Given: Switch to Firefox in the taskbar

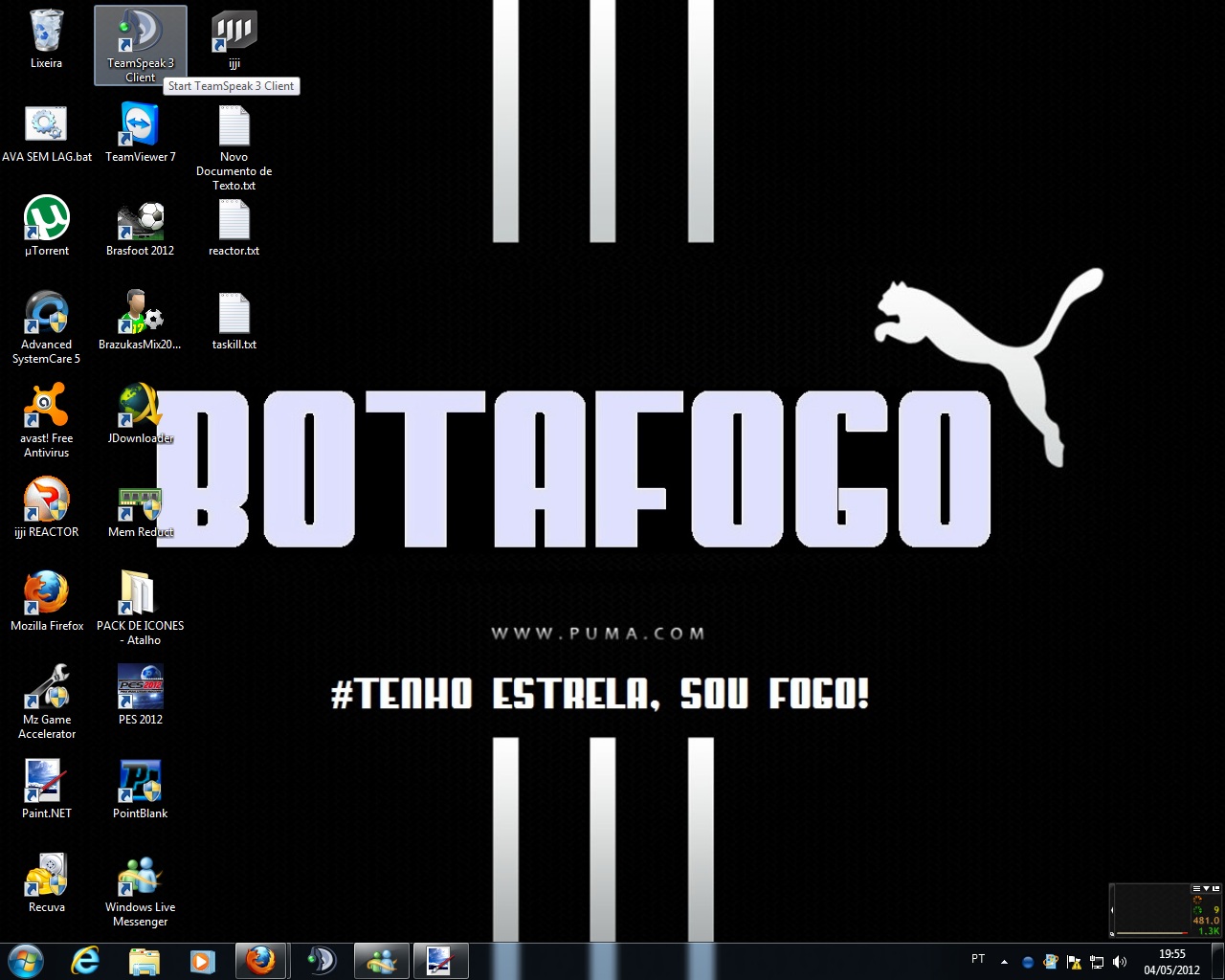Looking at the screenshot, I should [260, 960].
